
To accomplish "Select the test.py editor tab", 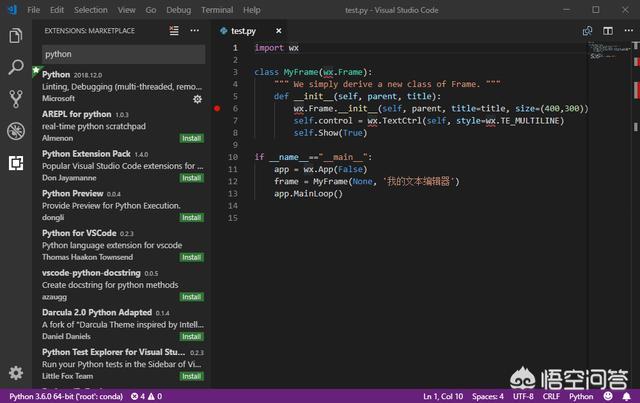I will pyautogui.click(x=250, y=31).
